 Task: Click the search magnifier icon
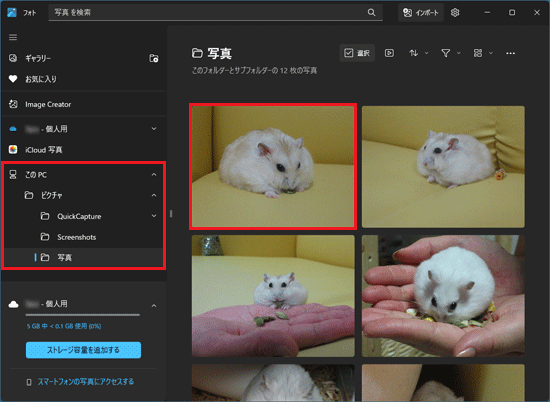371,13
